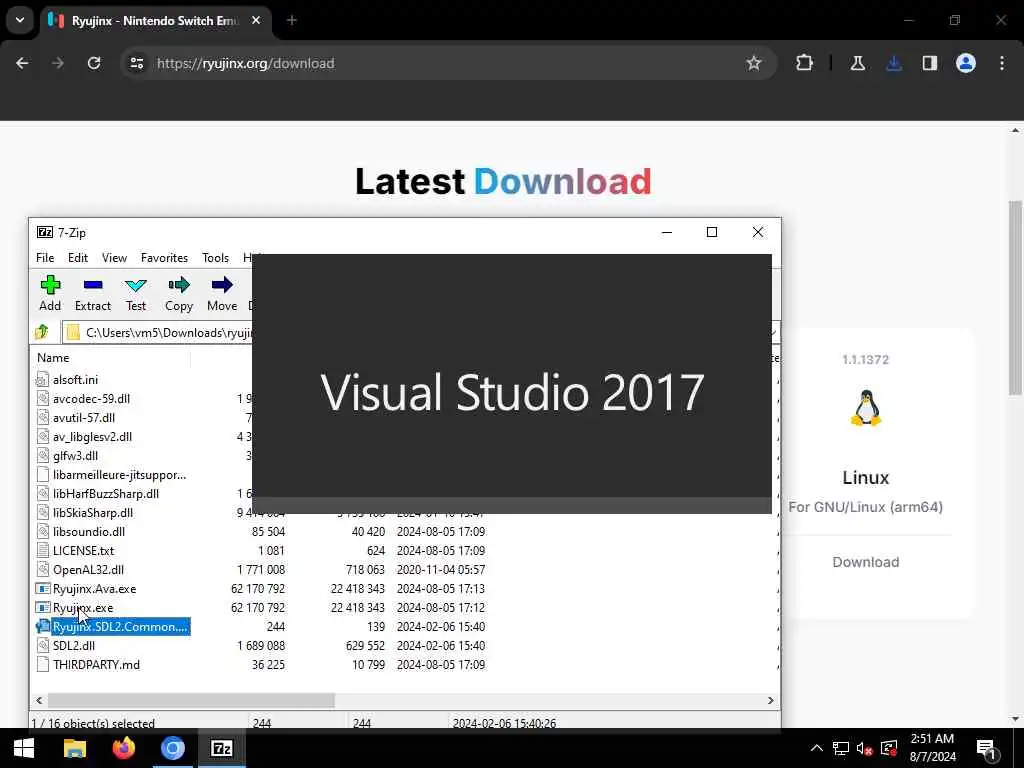Show hidden system tray icons

(817, 748)
